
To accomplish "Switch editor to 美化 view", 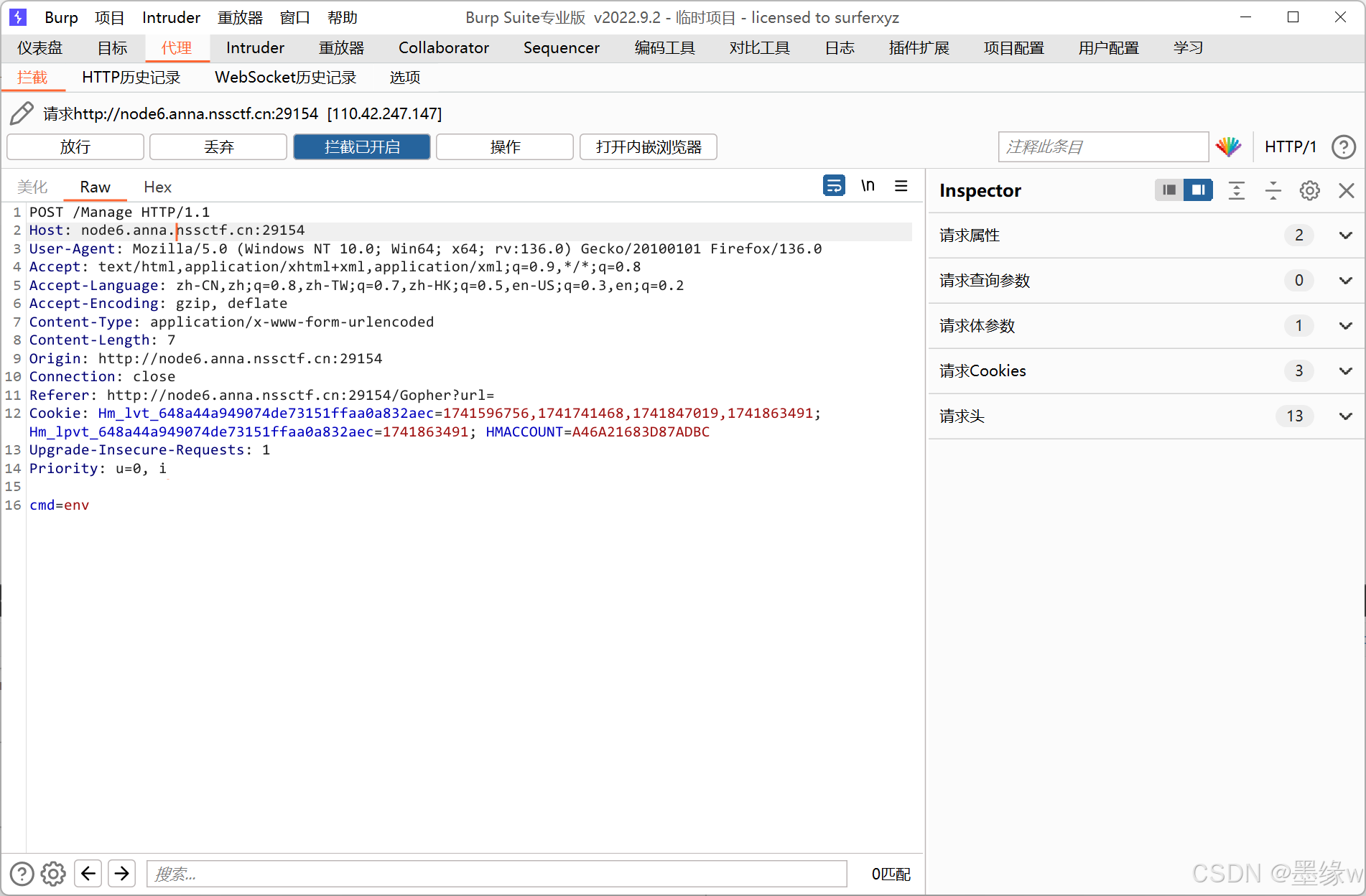I will pos(32,187).
